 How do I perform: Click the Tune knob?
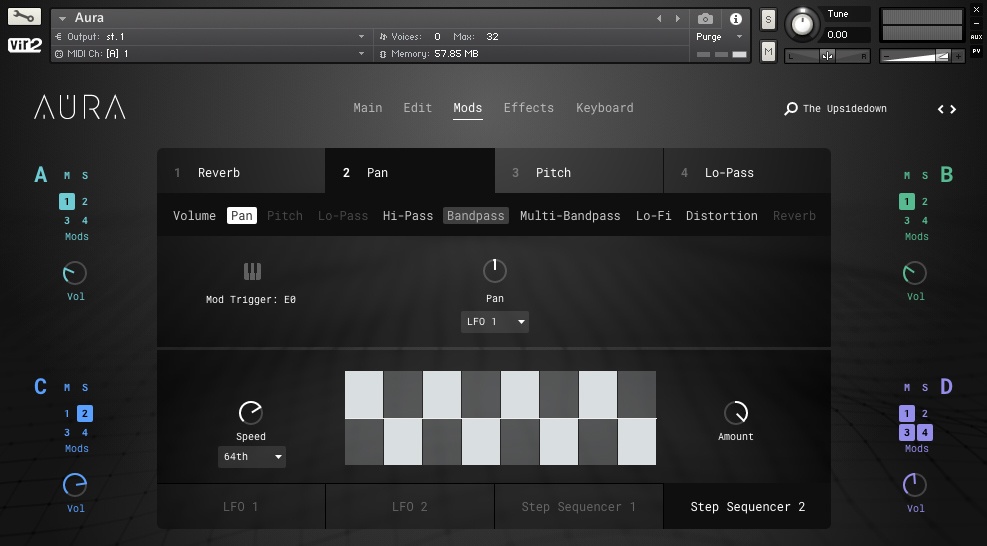click(x=802, y=25)
